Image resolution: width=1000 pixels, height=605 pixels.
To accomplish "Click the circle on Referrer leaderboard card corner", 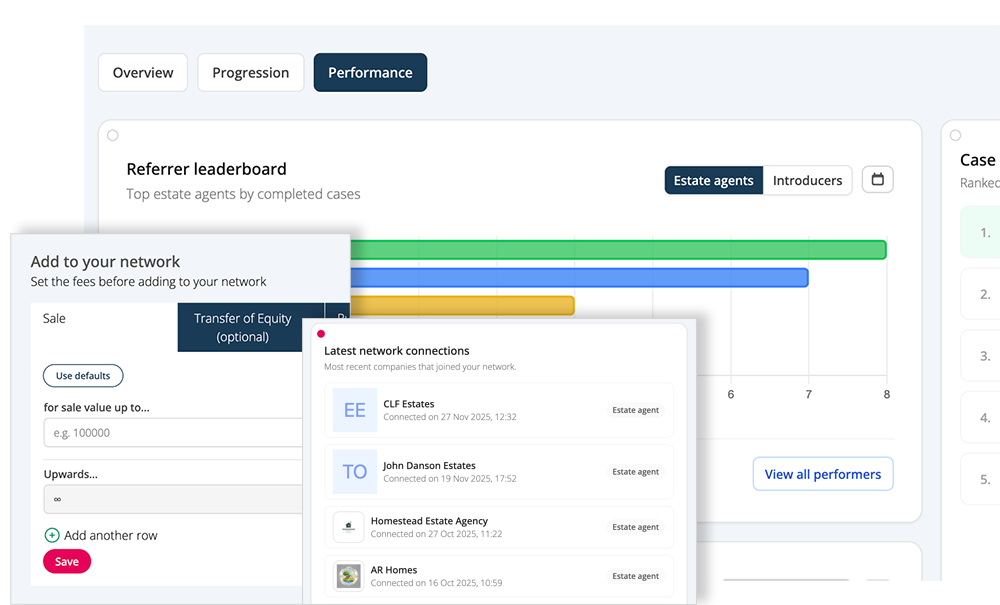I will (x=113, y=135).
